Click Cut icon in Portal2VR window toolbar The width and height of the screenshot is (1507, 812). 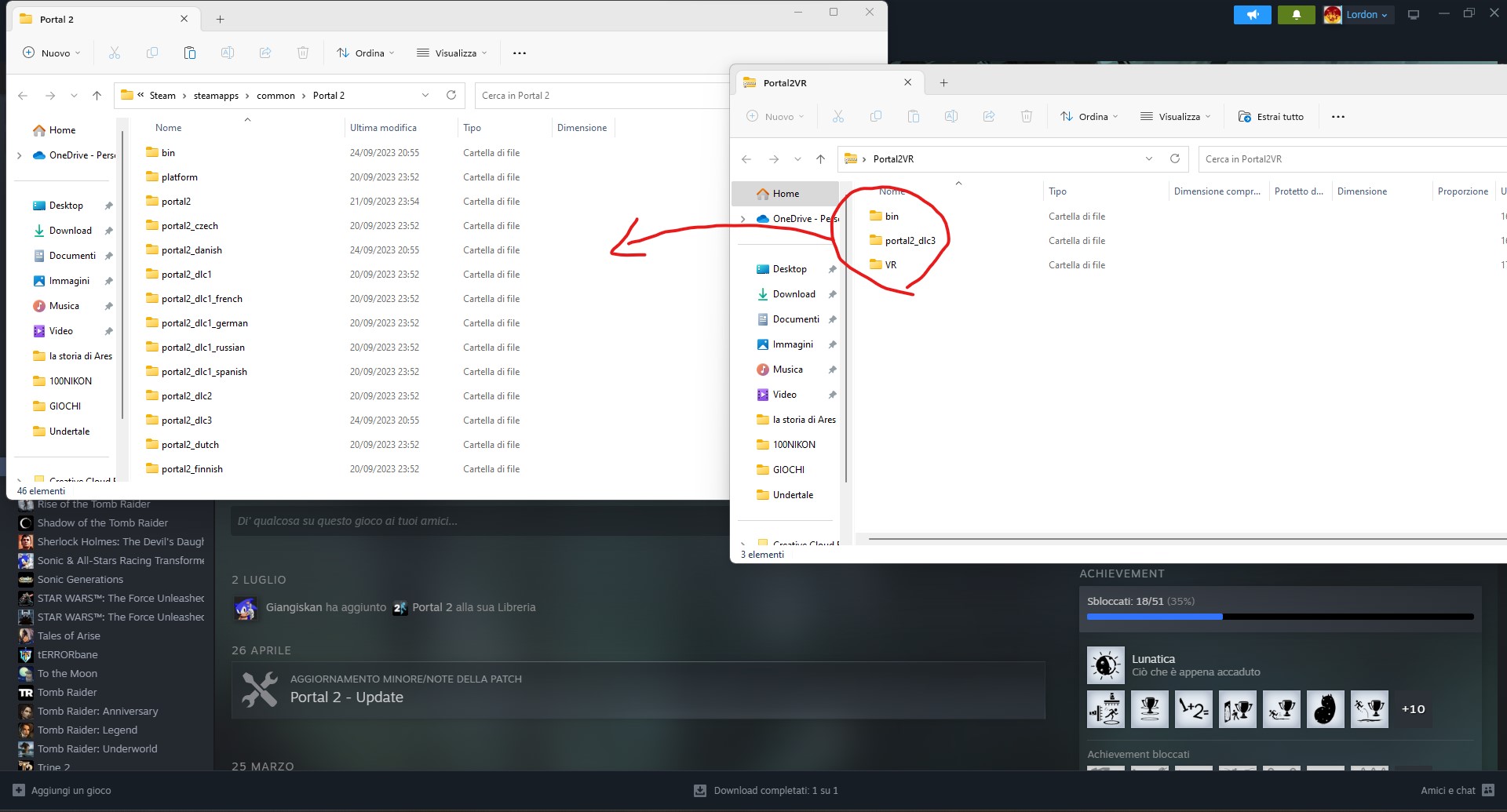[838, 116]
